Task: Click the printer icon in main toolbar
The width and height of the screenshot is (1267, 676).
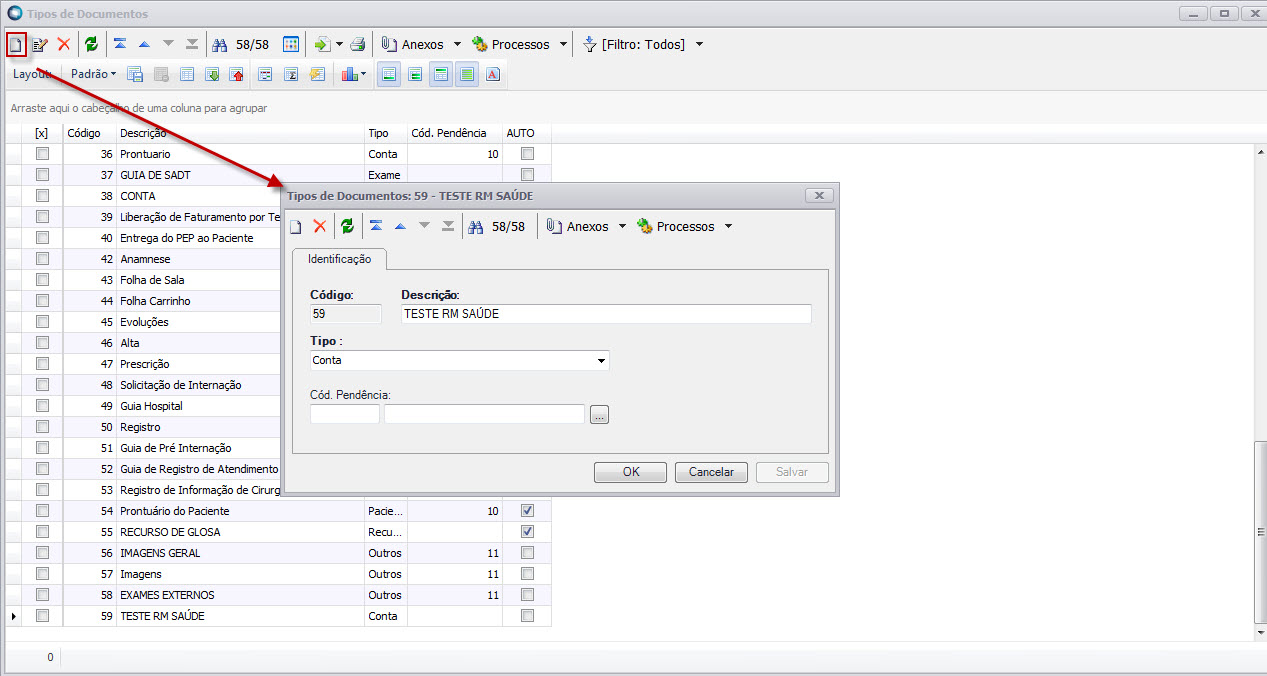Action: pos(357,45)
